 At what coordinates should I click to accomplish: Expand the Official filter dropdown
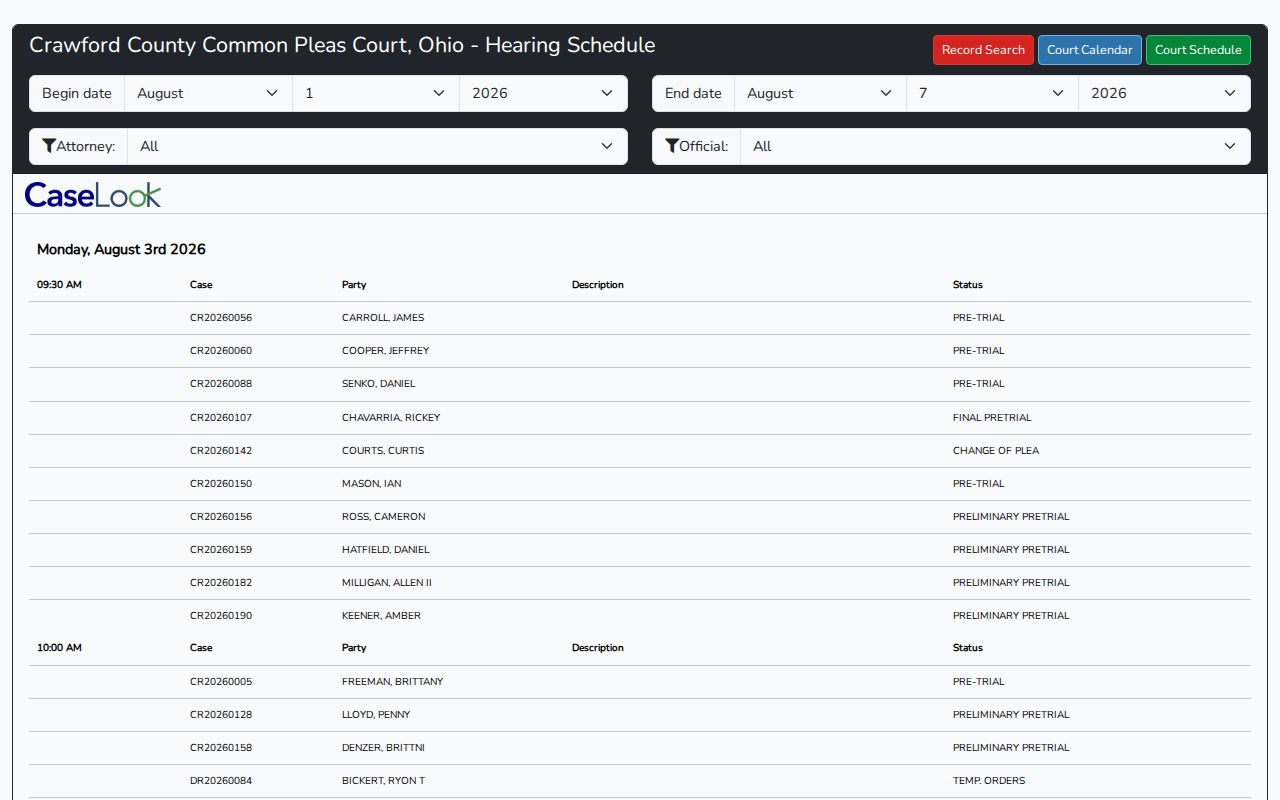click(995, 146)
